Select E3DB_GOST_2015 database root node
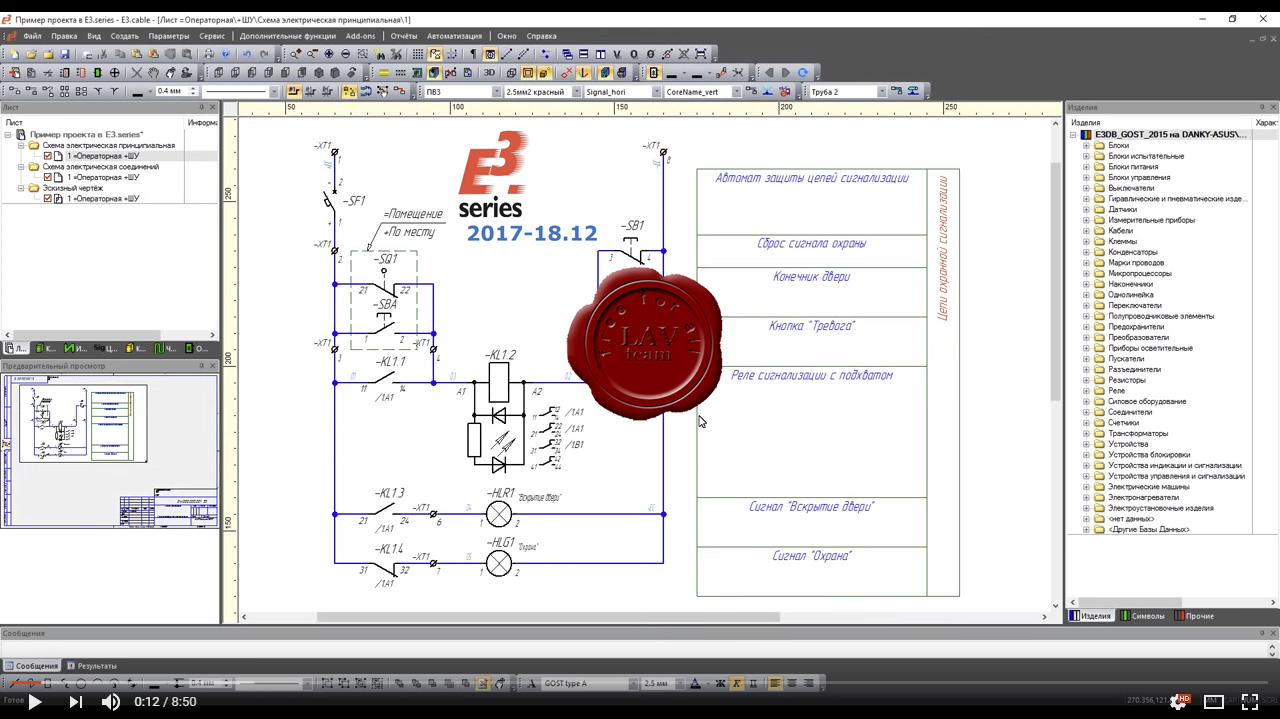Viewport: 1280px width, 719px height. coord(1171,134)
